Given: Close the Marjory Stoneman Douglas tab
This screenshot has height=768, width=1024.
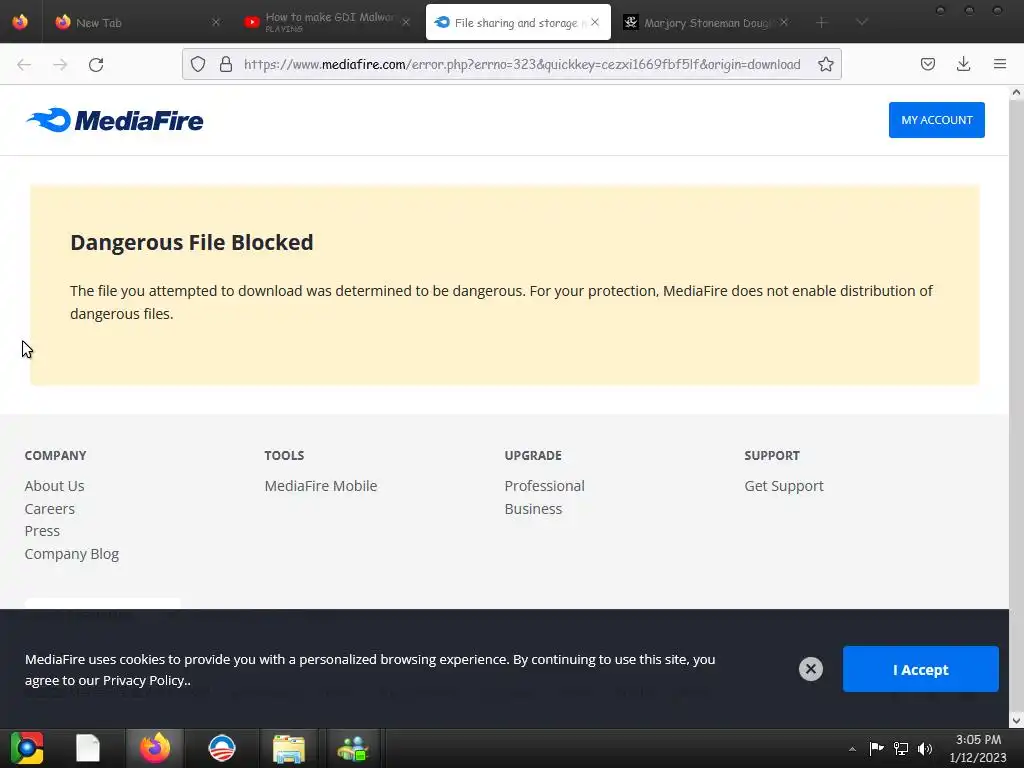Looking at the screenshot, I should point(784,22).
